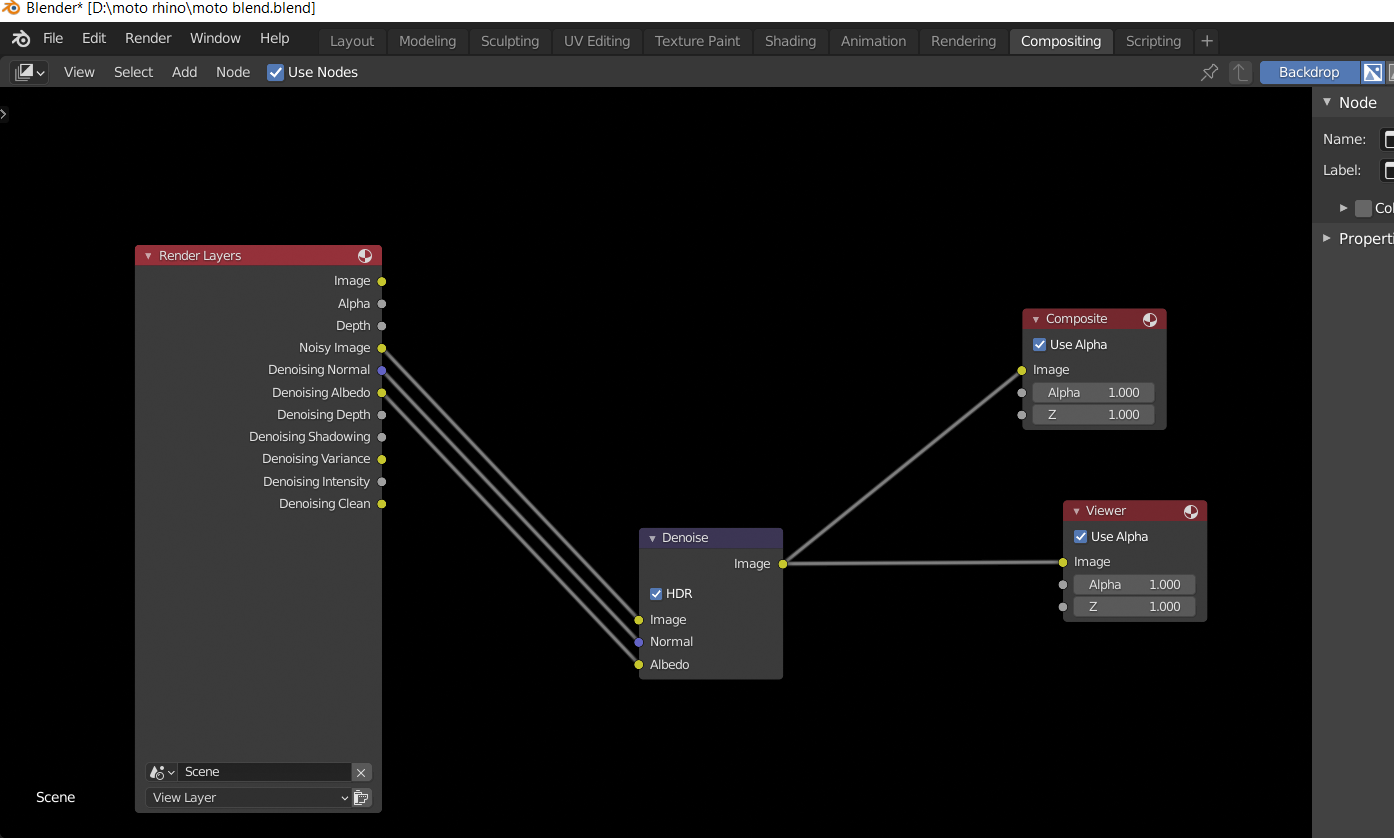Expand the Properties panel section

tap(1327, 238)
